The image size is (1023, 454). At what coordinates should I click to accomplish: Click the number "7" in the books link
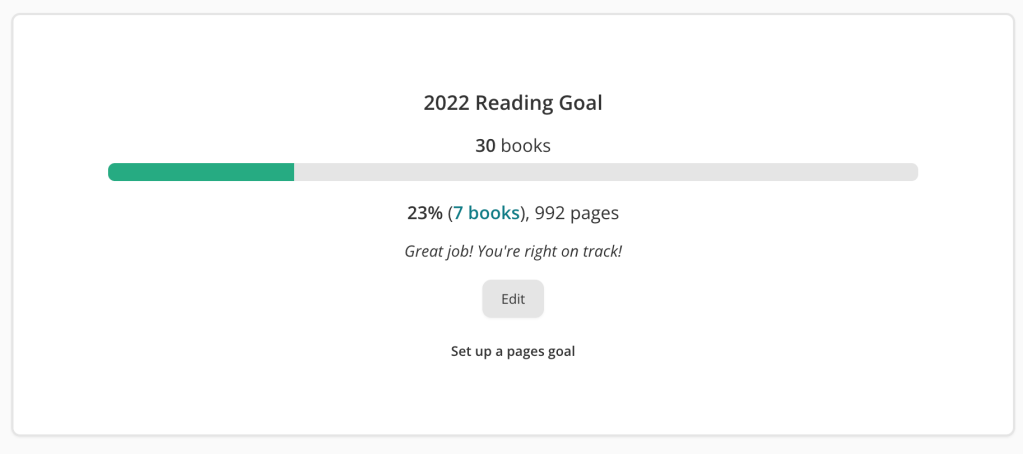point(458,213)
